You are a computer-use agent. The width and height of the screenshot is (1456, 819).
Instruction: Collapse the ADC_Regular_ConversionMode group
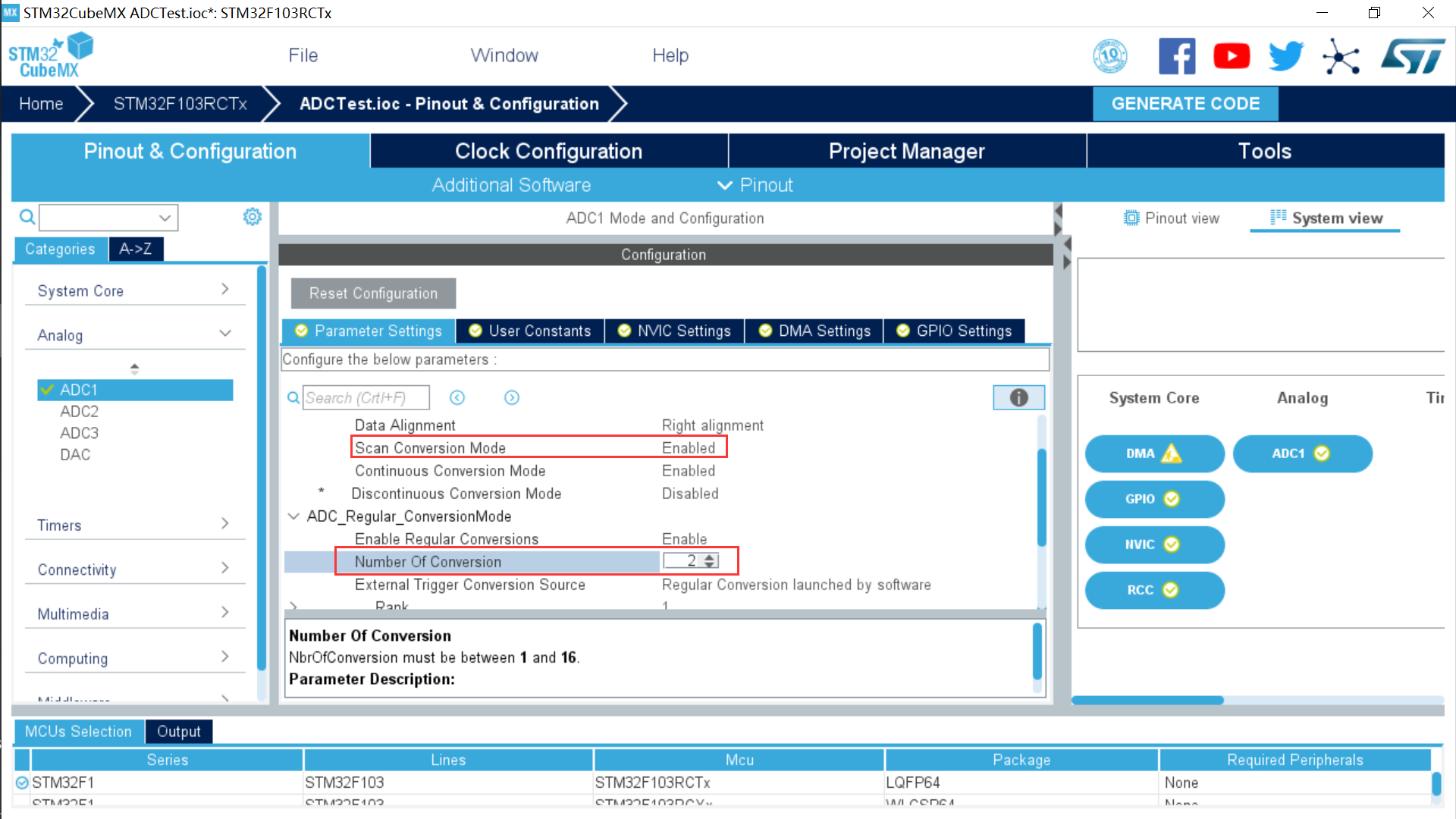293,516
